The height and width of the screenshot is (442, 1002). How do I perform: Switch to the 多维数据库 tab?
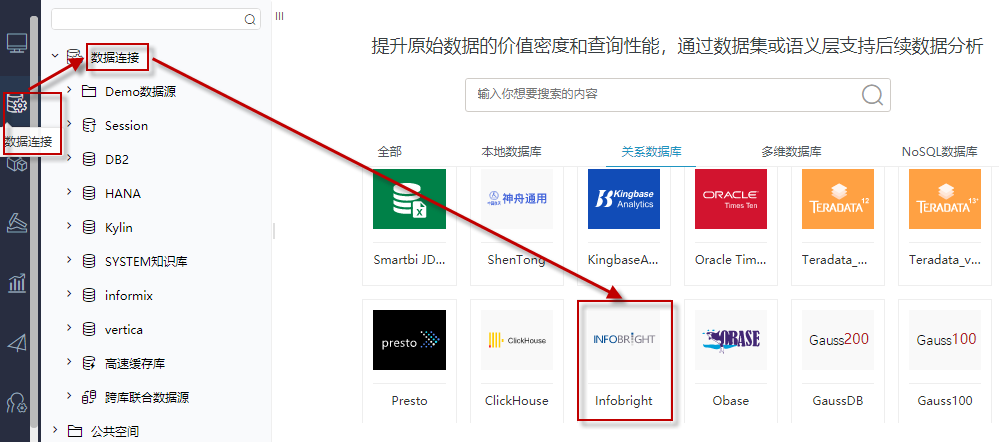click(x=791, y=152)
